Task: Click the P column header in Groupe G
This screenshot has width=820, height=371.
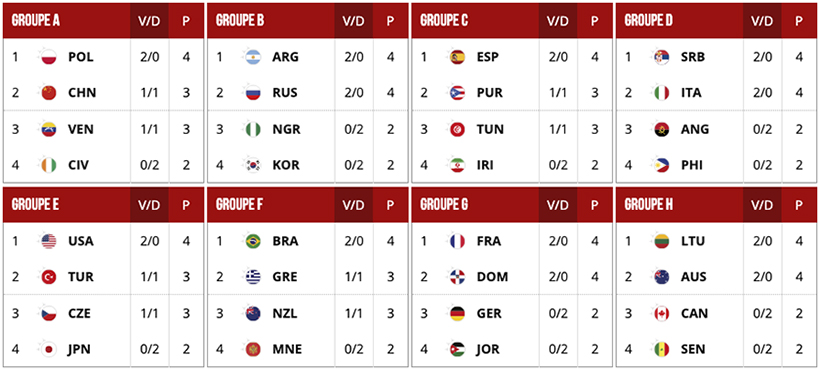Action: [x=595, y=205]
